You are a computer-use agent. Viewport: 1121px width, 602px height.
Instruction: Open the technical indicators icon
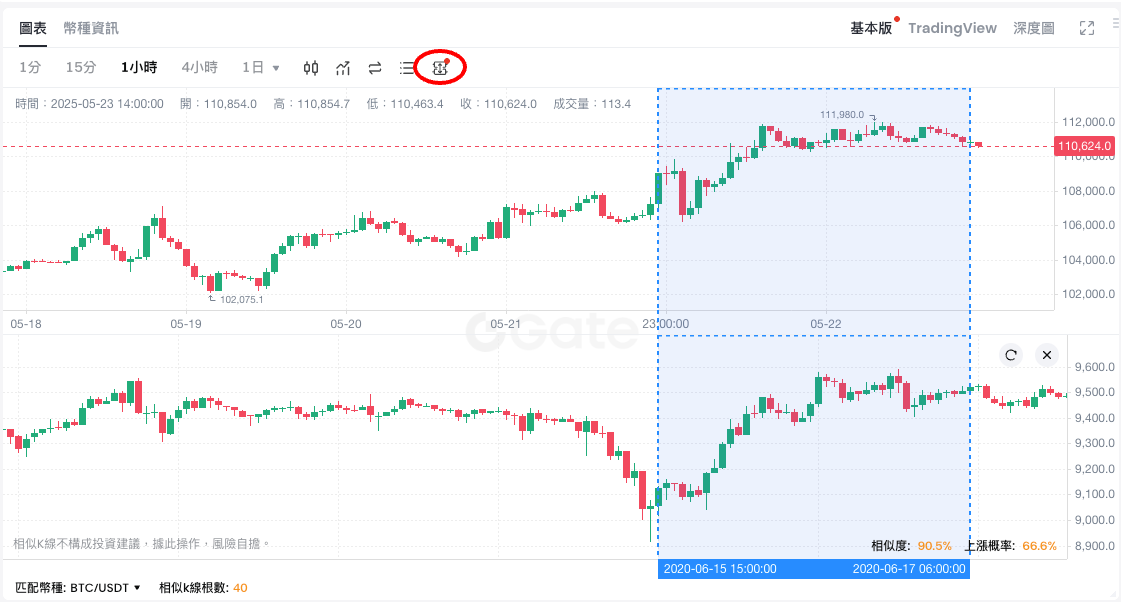[x=343, y=68]
